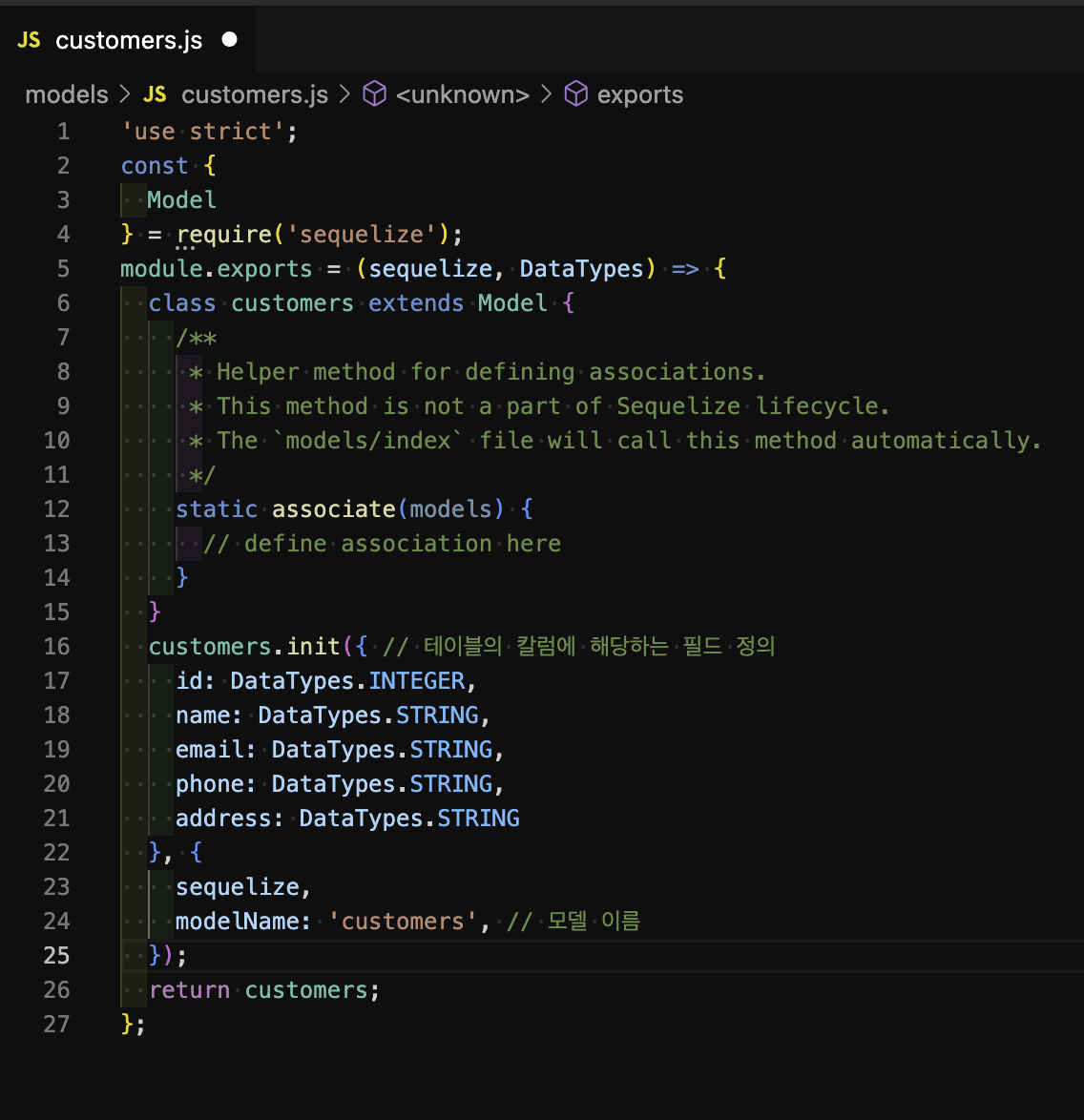Click the customers.js breadcrumb item
Screen dimensions: 1084x1120
click(255, 94)
